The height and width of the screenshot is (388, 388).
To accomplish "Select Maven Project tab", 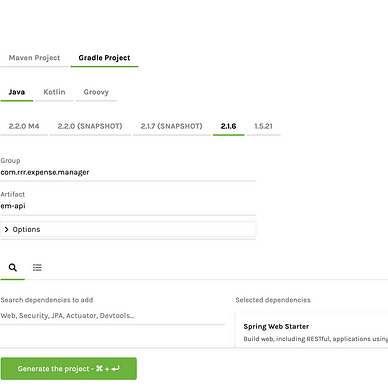I will [x=34, y=58].
